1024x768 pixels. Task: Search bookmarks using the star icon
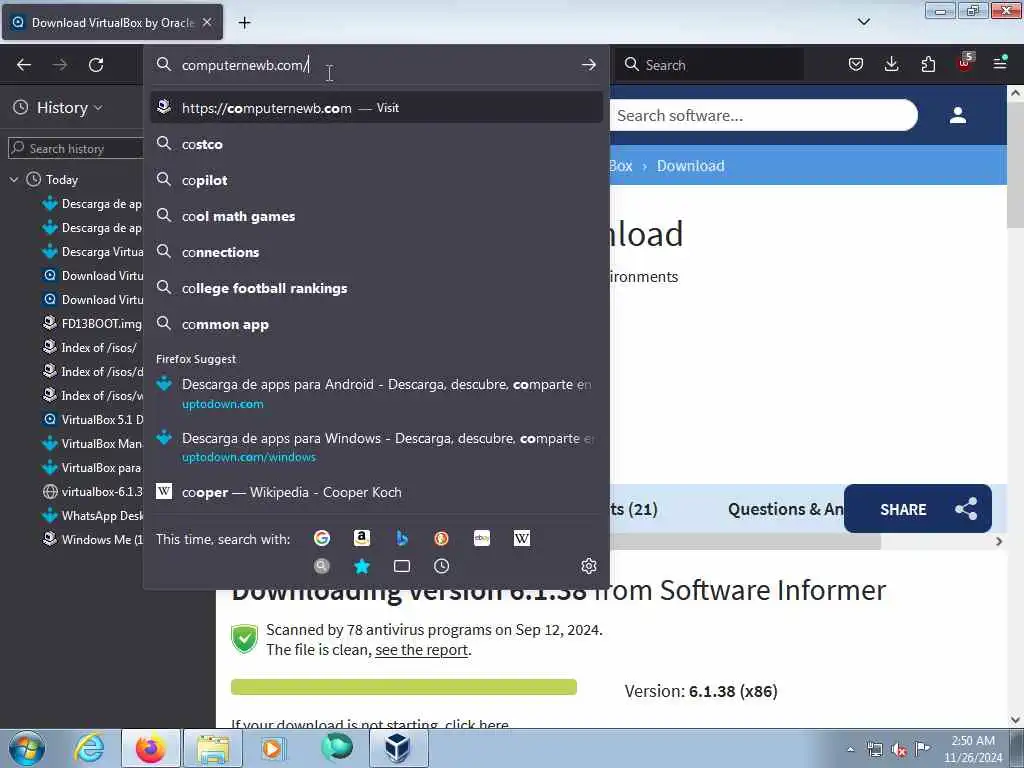pyautogui.click(x=362, y=566)
